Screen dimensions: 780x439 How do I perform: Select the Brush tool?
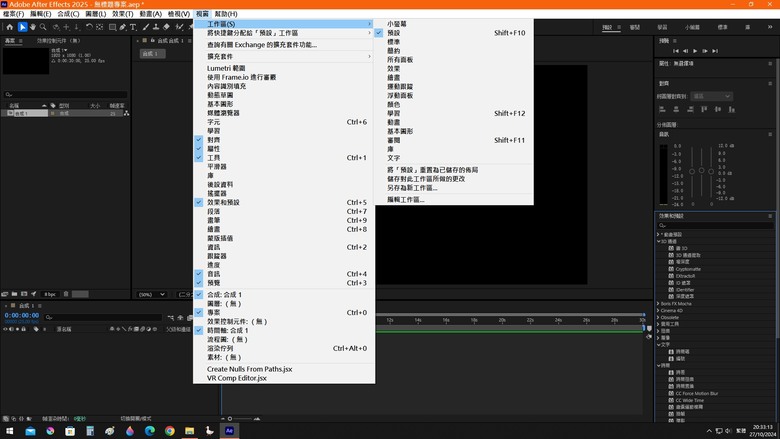[146, 27]
